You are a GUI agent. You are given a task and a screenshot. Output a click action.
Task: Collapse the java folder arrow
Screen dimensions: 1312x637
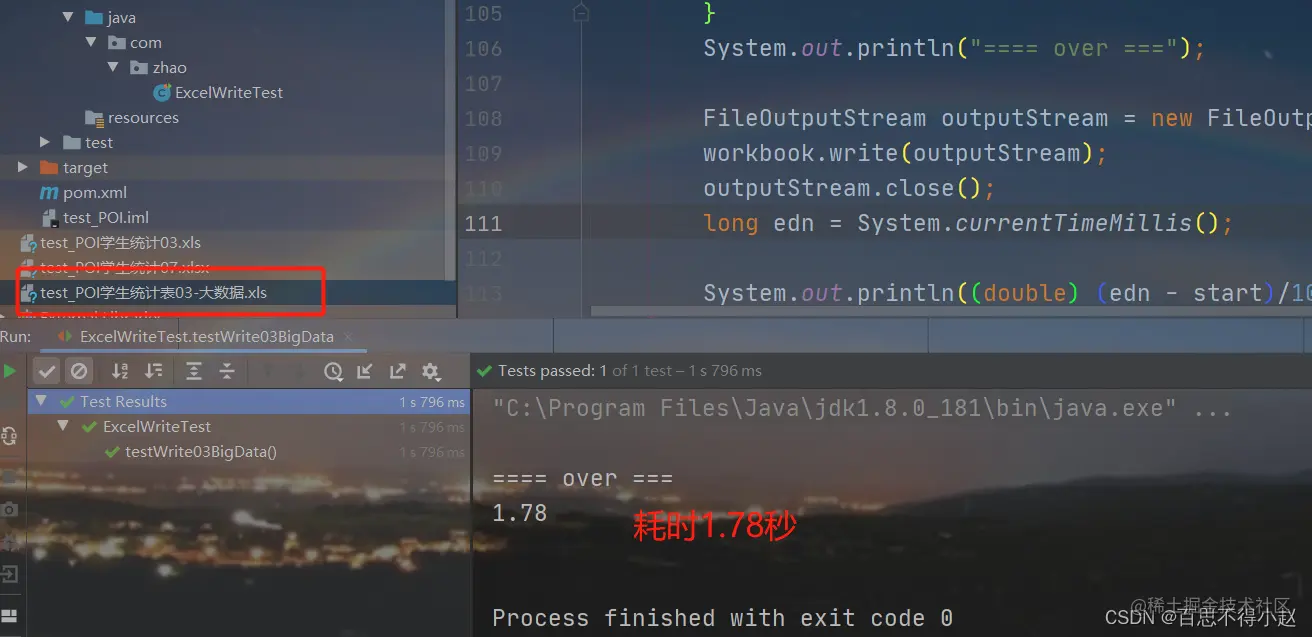tap(68, 17)
